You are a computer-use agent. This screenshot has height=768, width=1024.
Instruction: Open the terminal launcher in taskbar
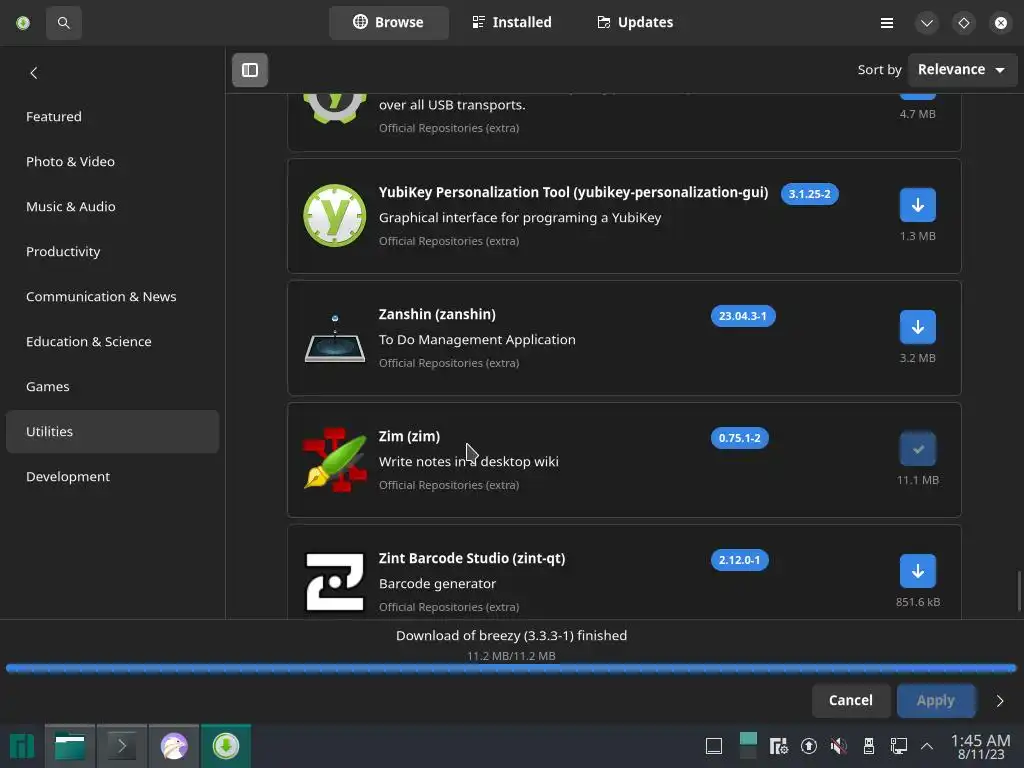[121, 746]
